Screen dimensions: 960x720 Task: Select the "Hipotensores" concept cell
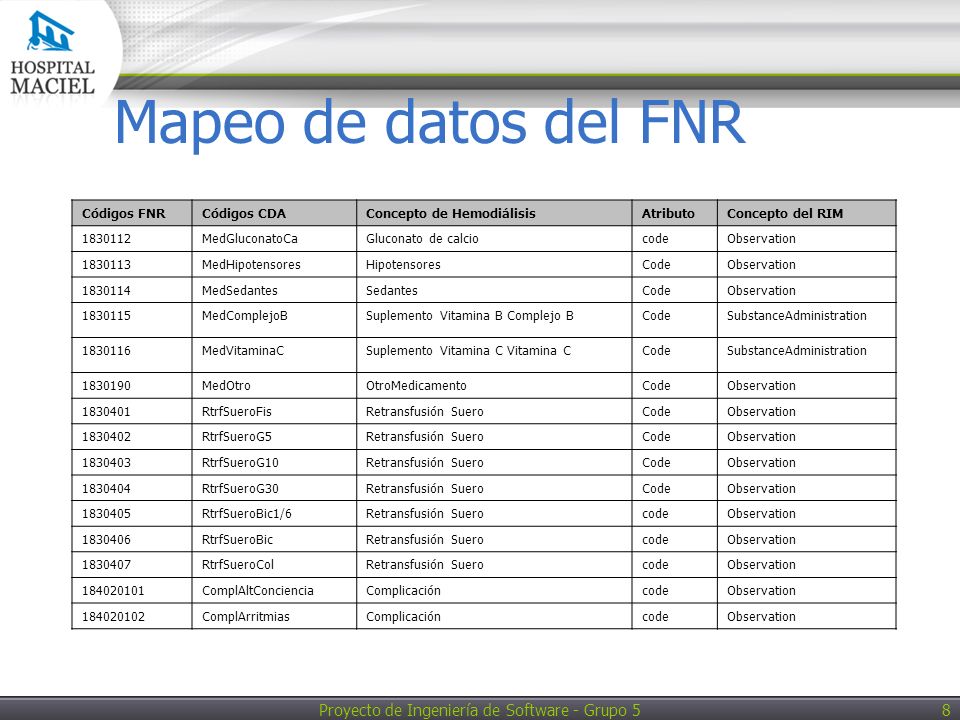pos(494,264)
